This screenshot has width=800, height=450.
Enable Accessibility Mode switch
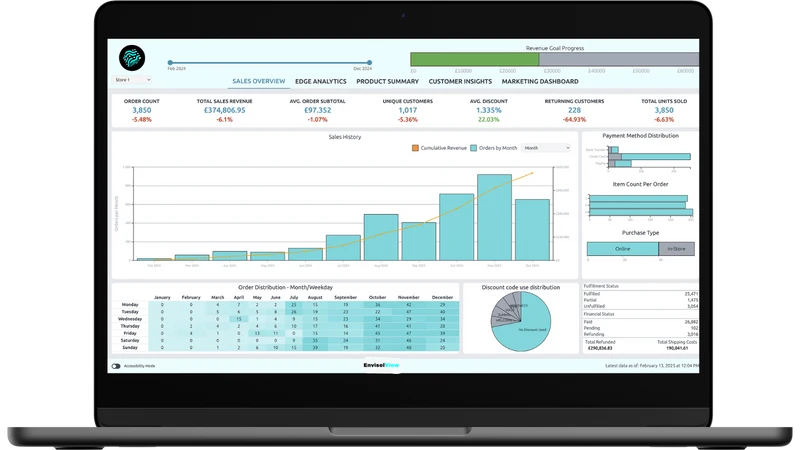pos(116,366)
